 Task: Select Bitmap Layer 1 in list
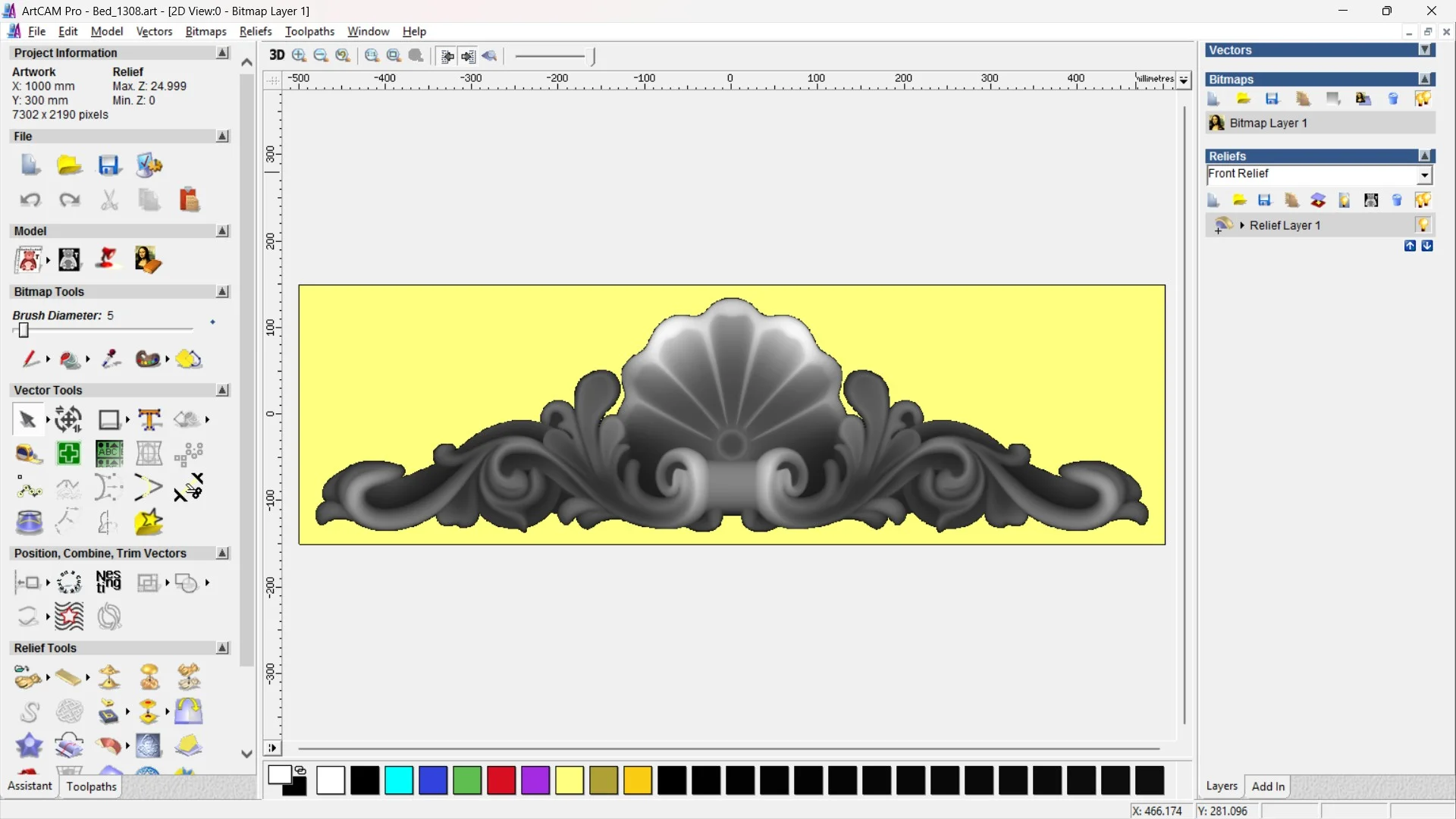click(x=1268, y=123)
